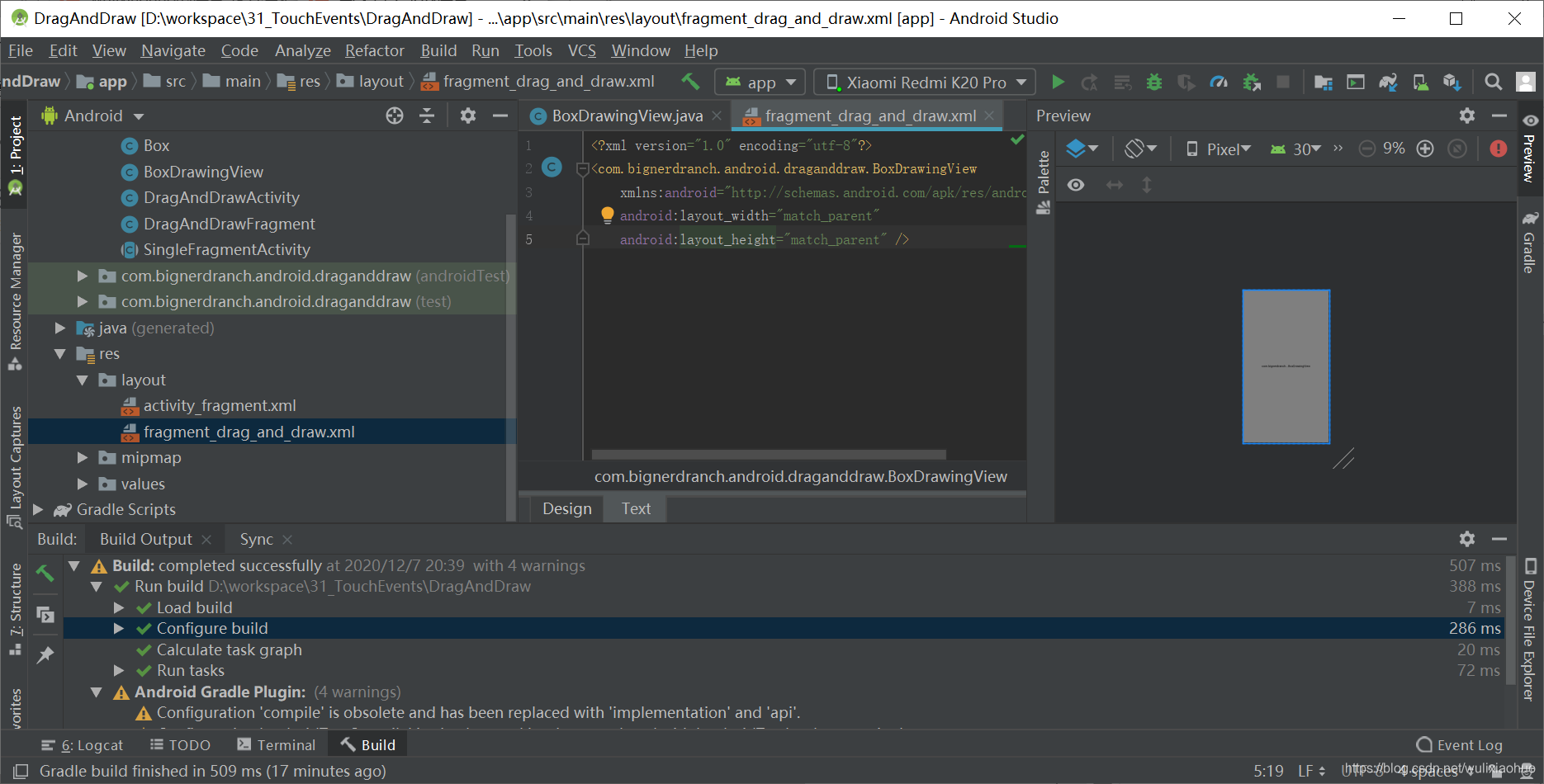Open the API 30 version dropdown

pyautogui.click(x=1295, y=149)
